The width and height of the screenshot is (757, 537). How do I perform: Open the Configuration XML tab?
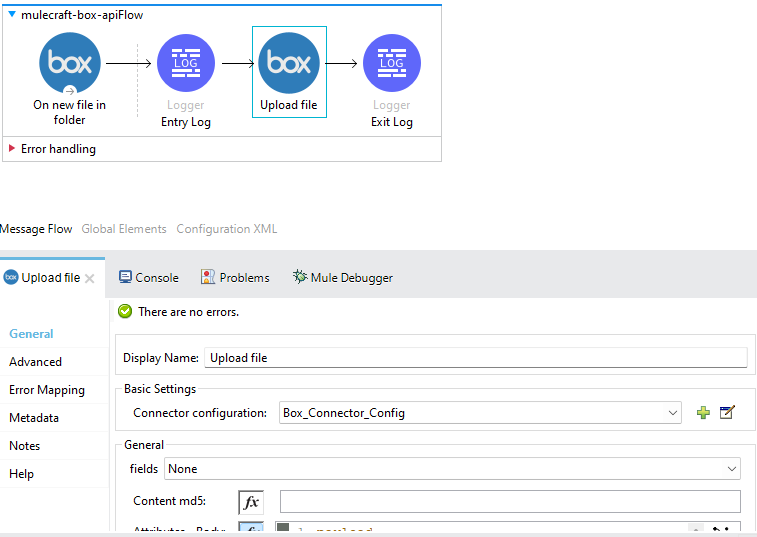[227, 229]
